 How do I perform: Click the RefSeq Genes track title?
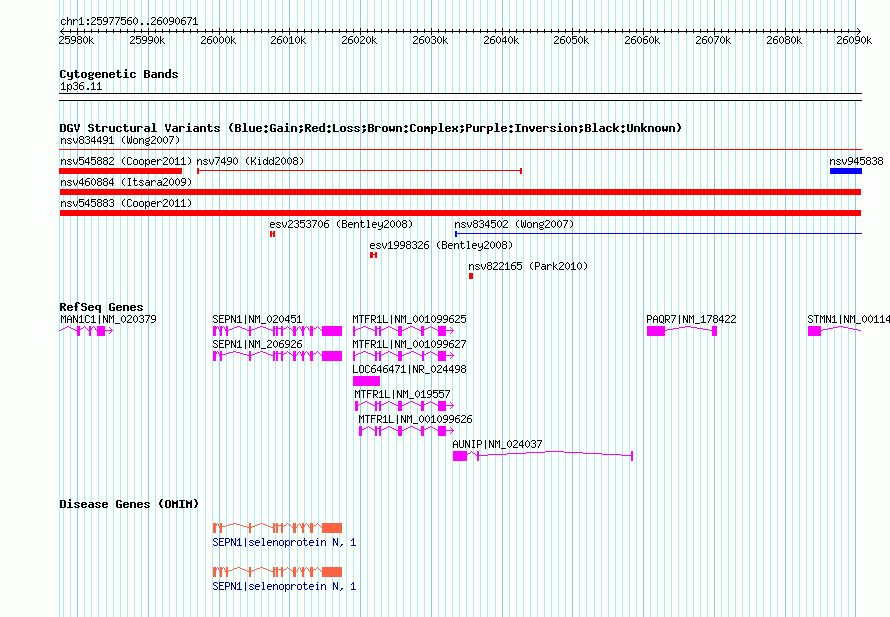click(x=102, y=307)
